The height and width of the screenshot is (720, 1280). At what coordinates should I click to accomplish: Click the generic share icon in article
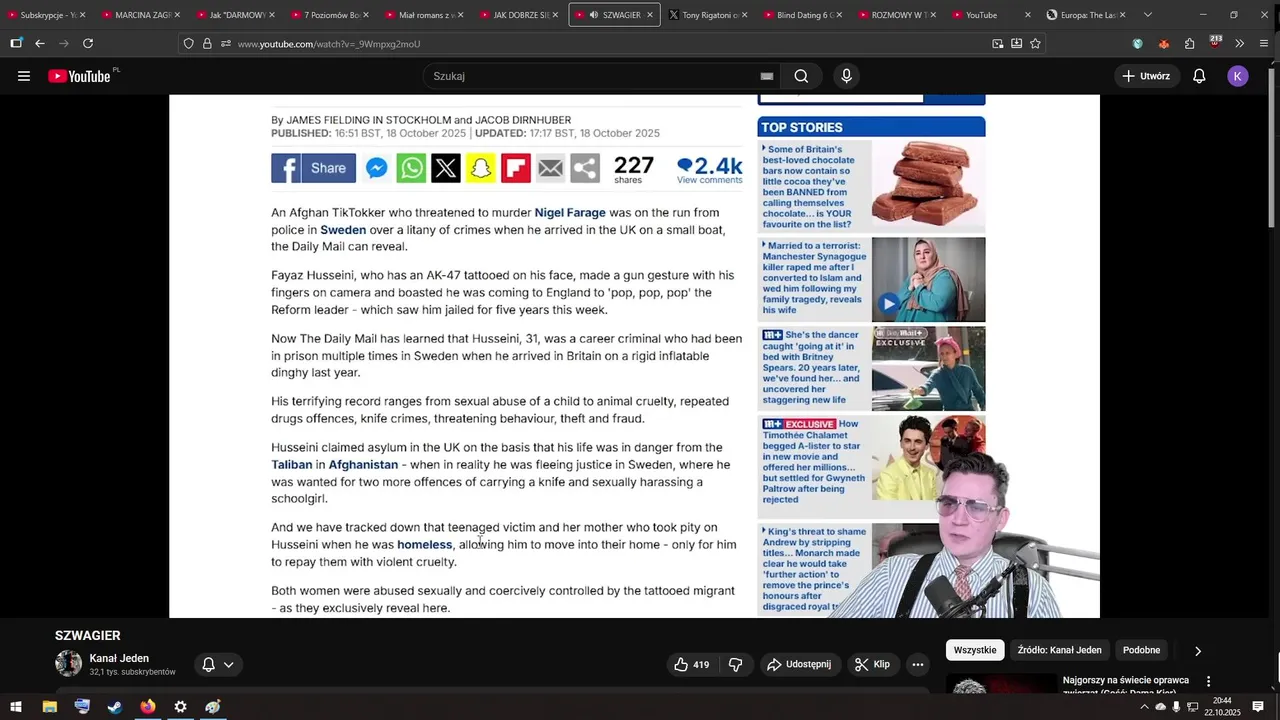pyautogui.click(x=585, y=168)
